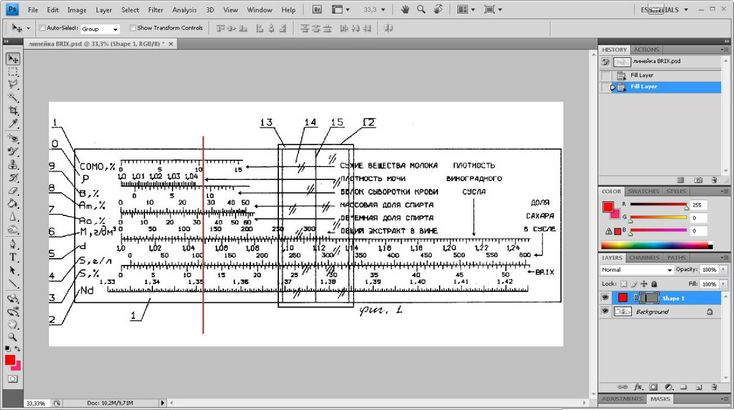Open the Filter menu
The height and width of the screenshot is (410, 734).
[156, 9]
